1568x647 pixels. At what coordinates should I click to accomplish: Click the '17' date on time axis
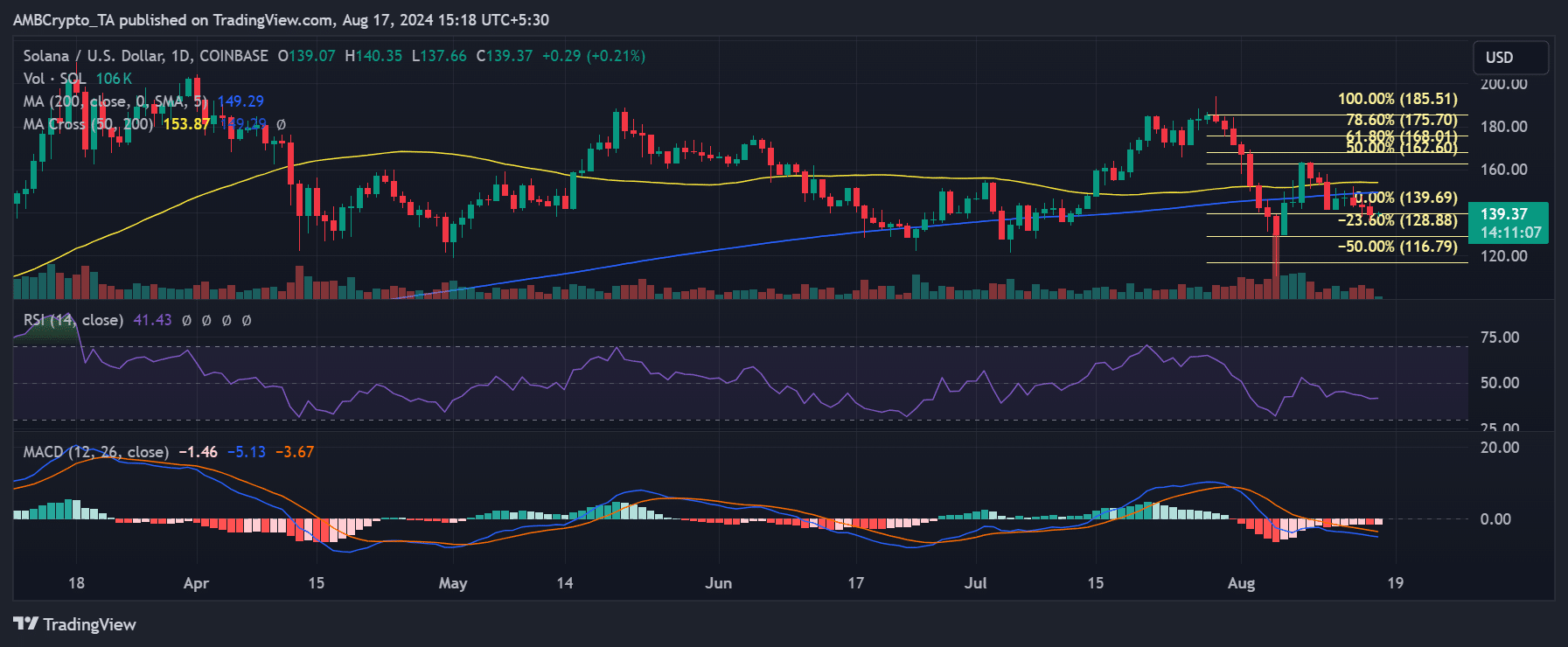pos(855,583)
